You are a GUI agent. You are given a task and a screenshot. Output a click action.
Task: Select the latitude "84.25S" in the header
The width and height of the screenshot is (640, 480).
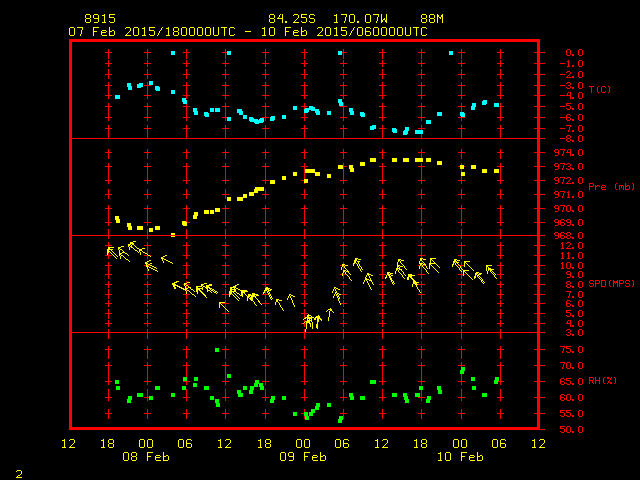tap(292, 19)
